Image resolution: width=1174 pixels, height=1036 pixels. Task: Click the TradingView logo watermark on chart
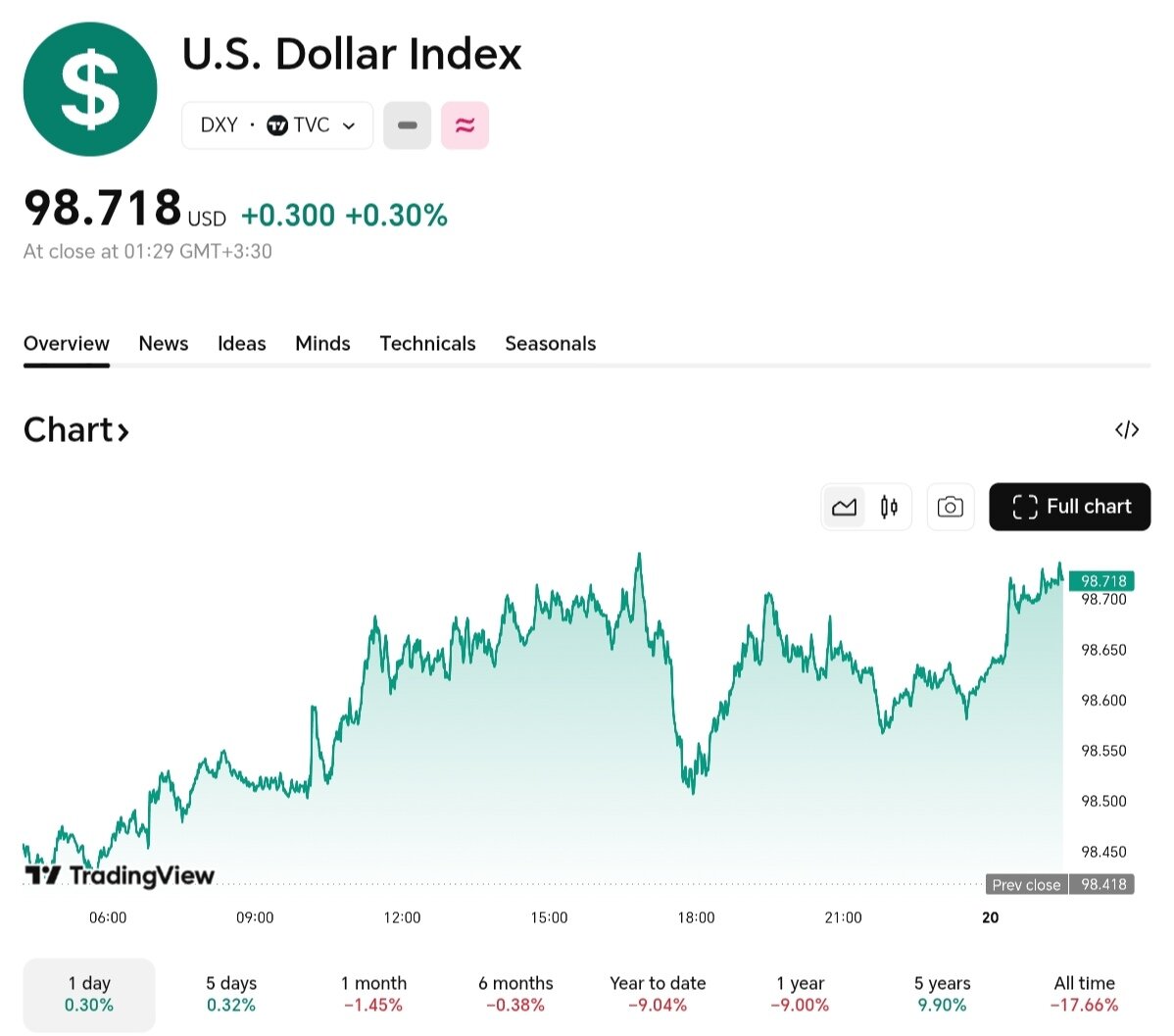pos(118,875)
